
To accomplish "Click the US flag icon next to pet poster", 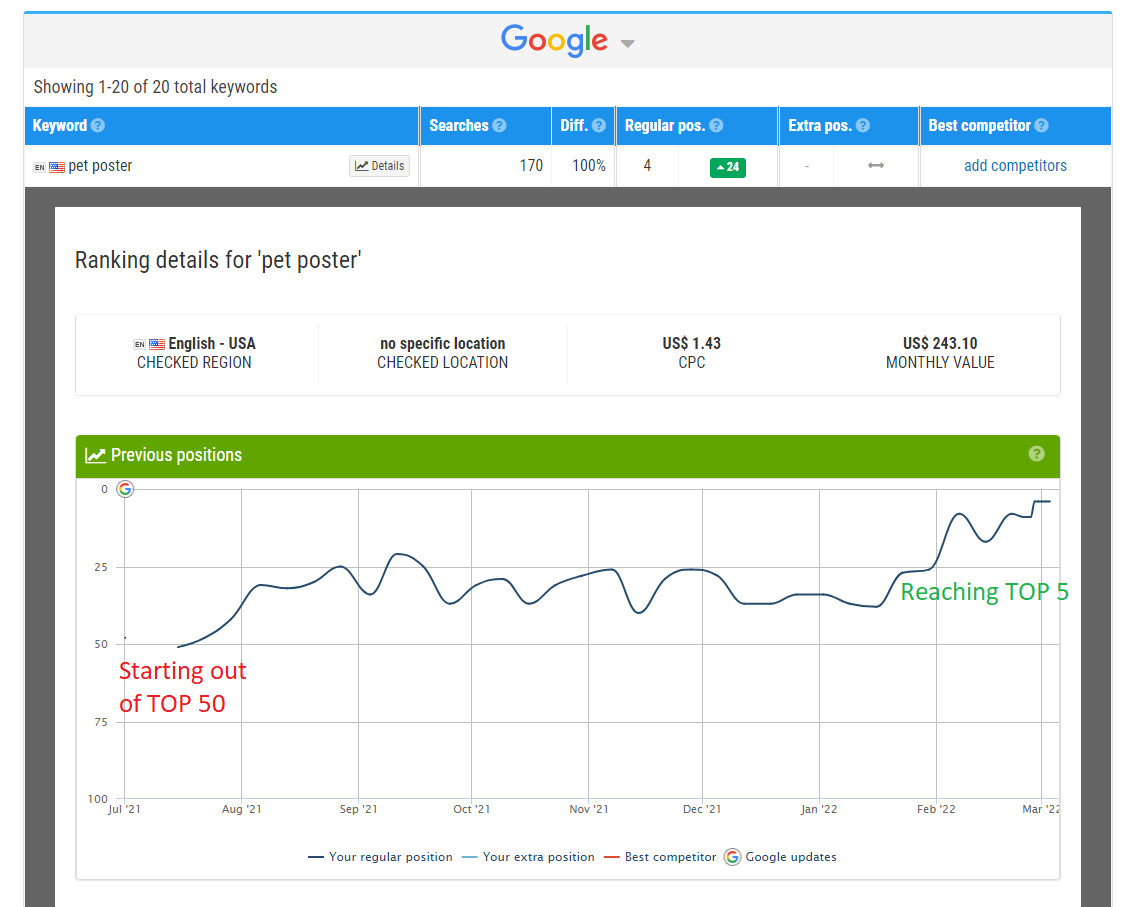I will coord(57,167).
